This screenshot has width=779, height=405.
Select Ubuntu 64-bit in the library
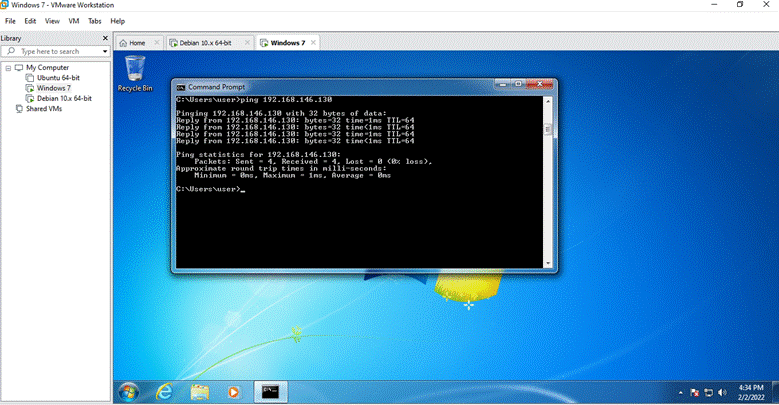(58, 78)
